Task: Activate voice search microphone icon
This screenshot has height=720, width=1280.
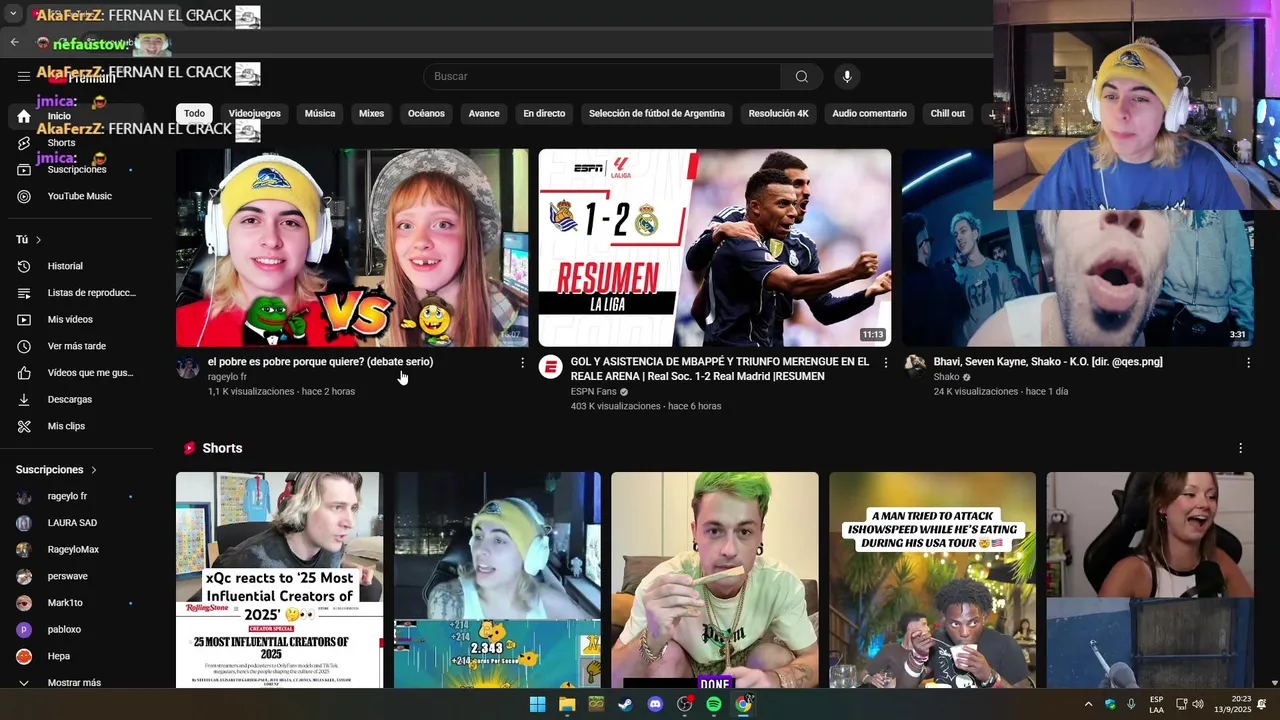Action: click(x=847, y=76)
